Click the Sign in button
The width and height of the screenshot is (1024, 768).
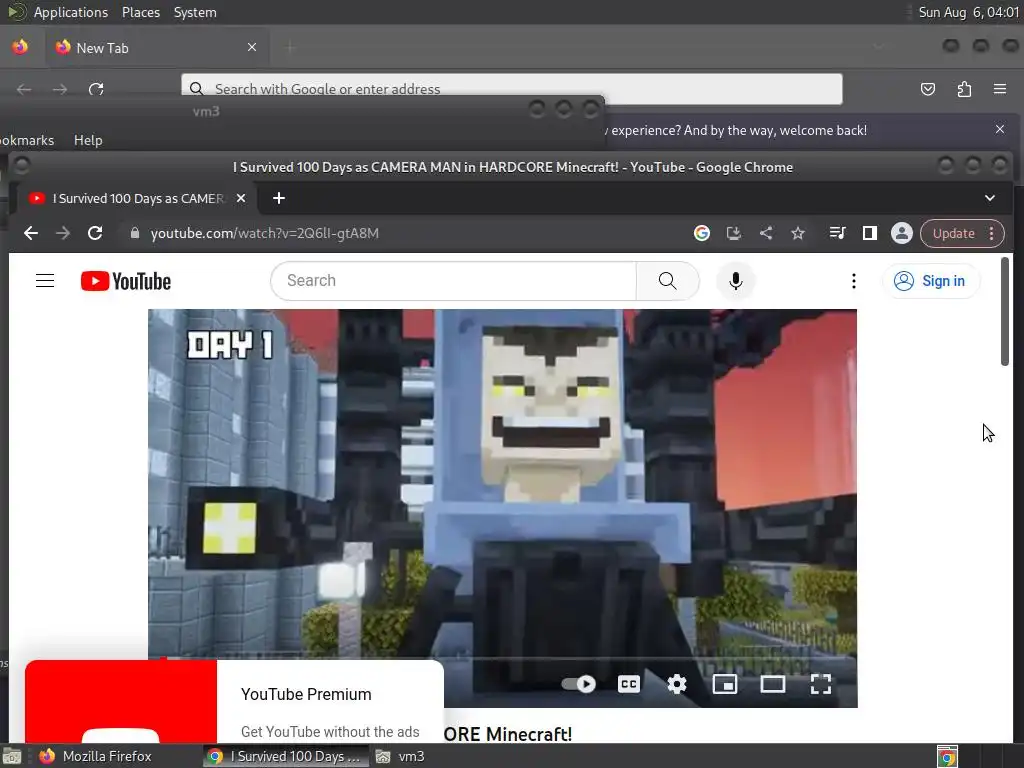click(931, 281)
